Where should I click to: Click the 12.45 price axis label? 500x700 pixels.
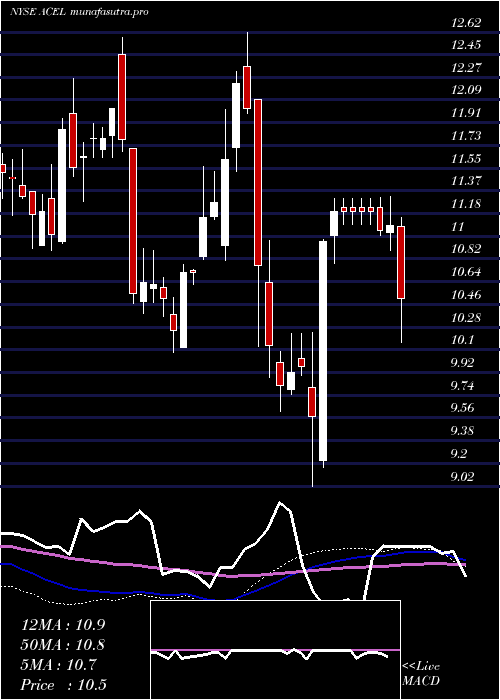tap(466, 45)
